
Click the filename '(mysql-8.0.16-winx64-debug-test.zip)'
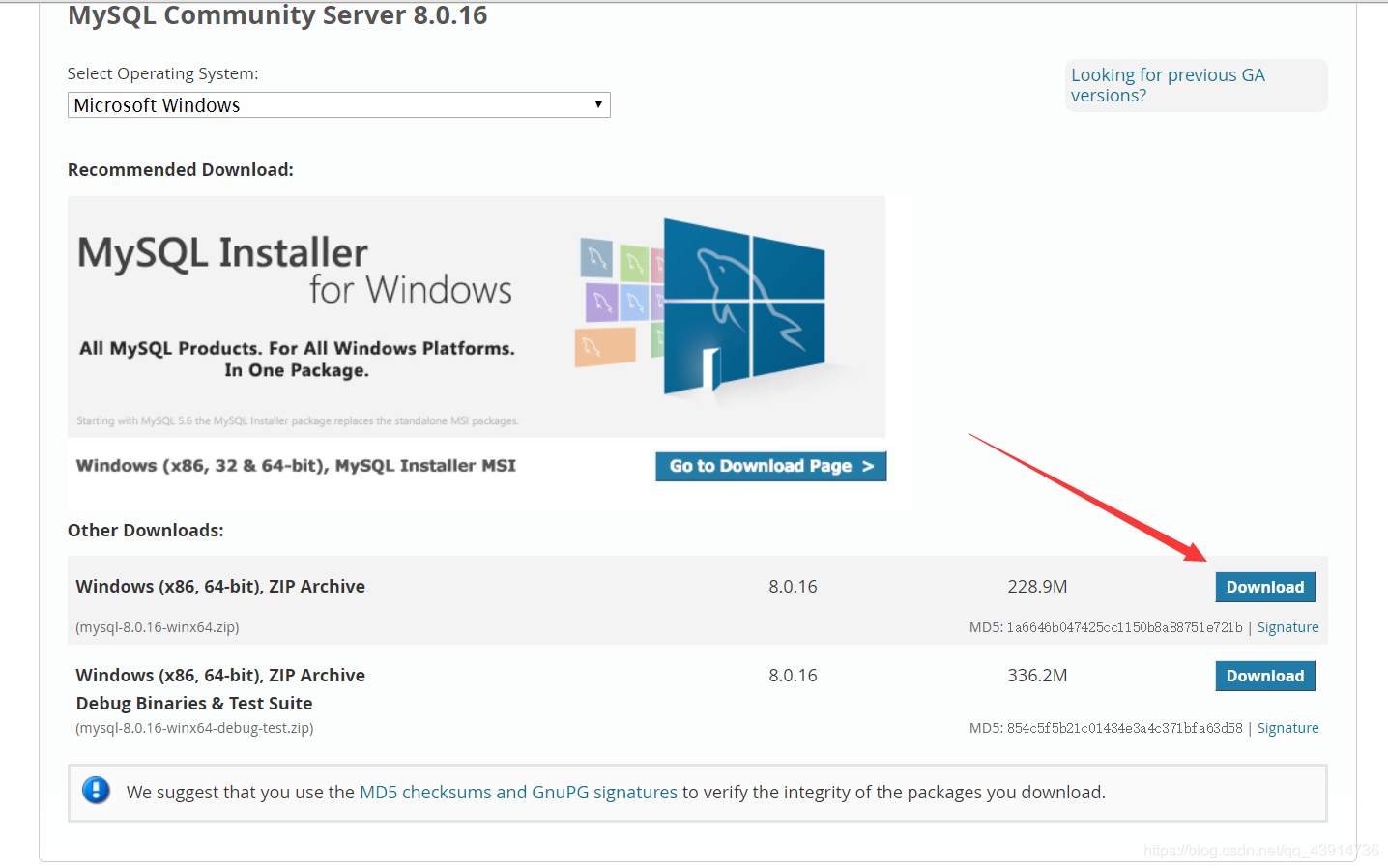point(194,728)
